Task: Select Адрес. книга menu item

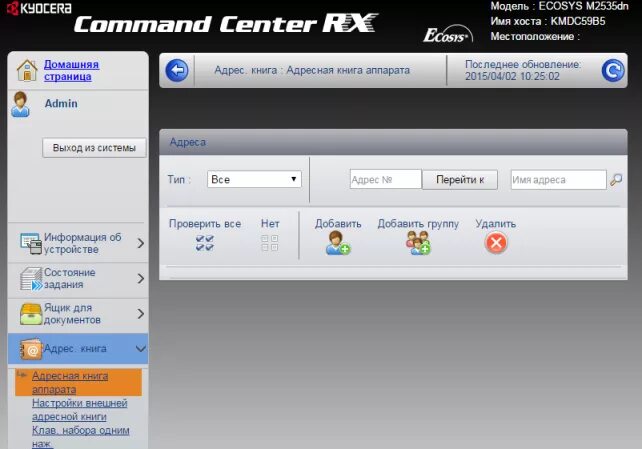Action: pyautogui.click(x=78, y=349)
